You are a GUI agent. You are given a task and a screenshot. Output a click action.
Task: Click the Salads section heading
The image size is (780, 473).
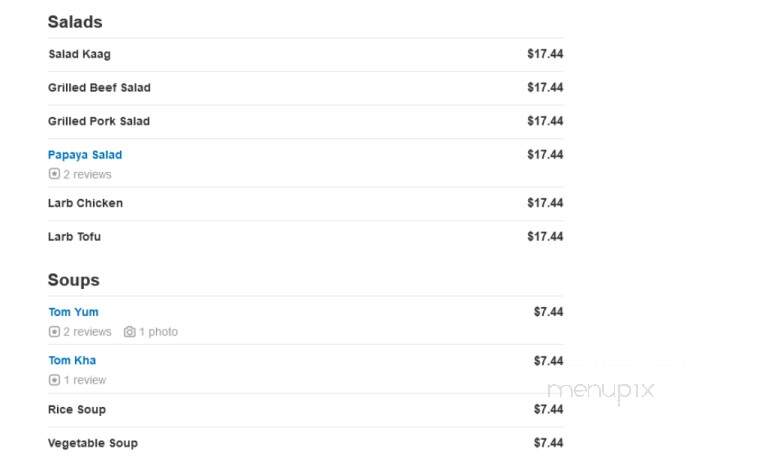point(75,22)
